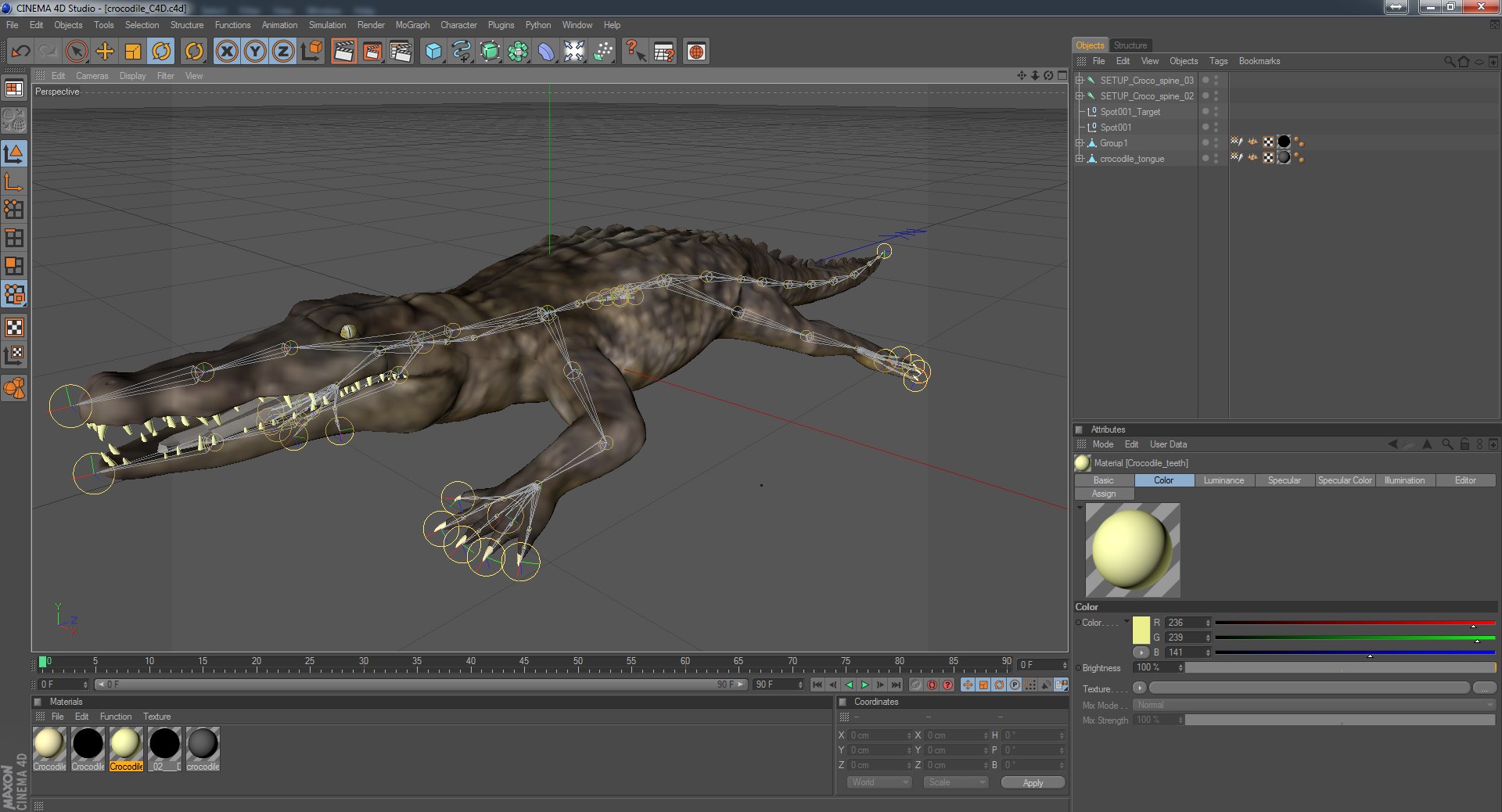Screen dimensions: 1502x812
Task: Select the Live Selection arrow tool
Action: click(x=77, y=52)
